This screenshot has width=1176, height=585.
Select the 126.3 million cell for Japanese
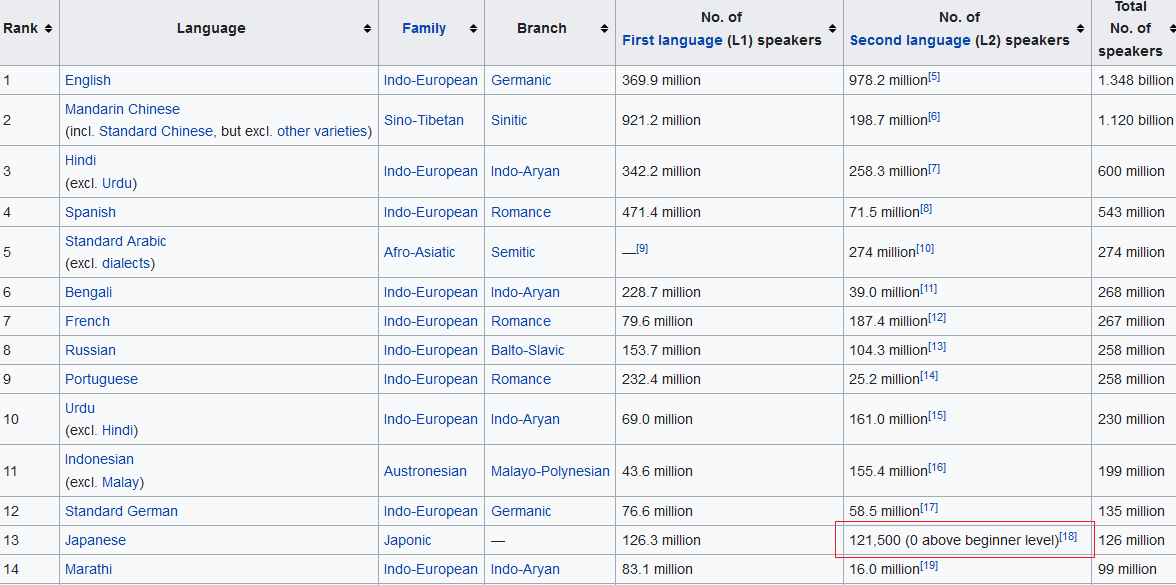click(729, 541)
